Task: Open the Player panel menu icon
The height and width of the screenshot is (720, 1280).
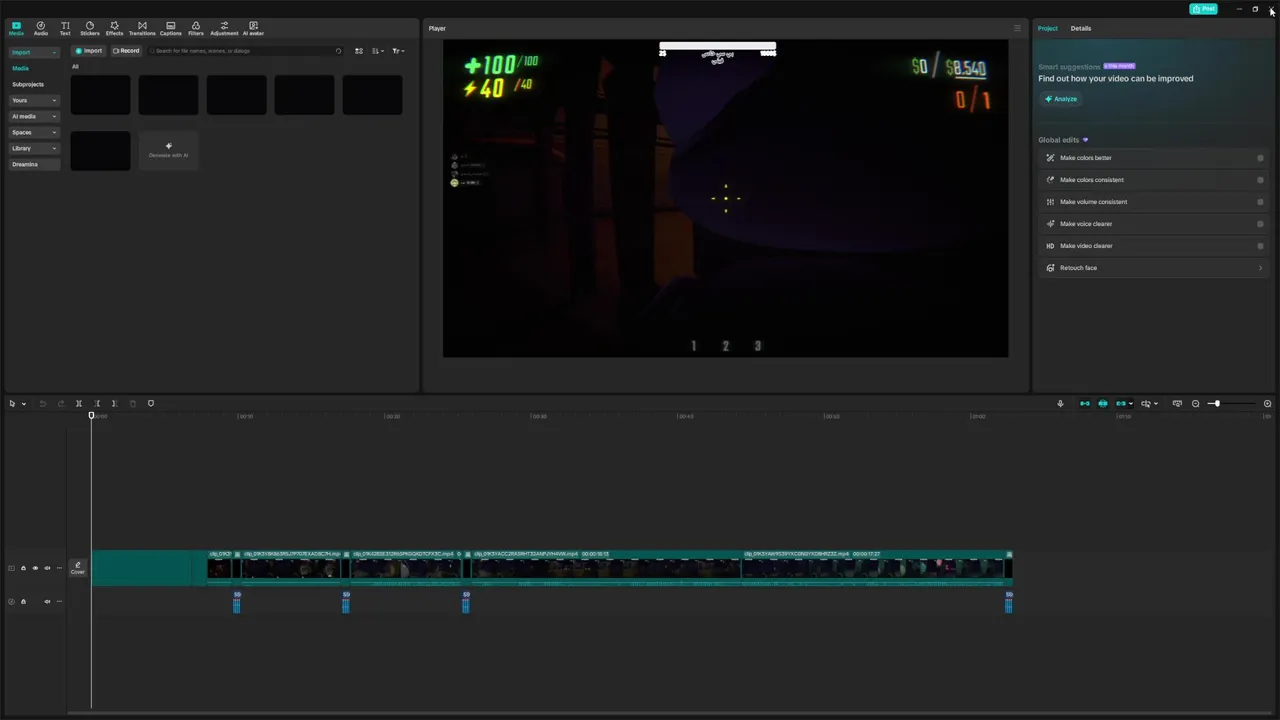Action: tap(1017, 28)
